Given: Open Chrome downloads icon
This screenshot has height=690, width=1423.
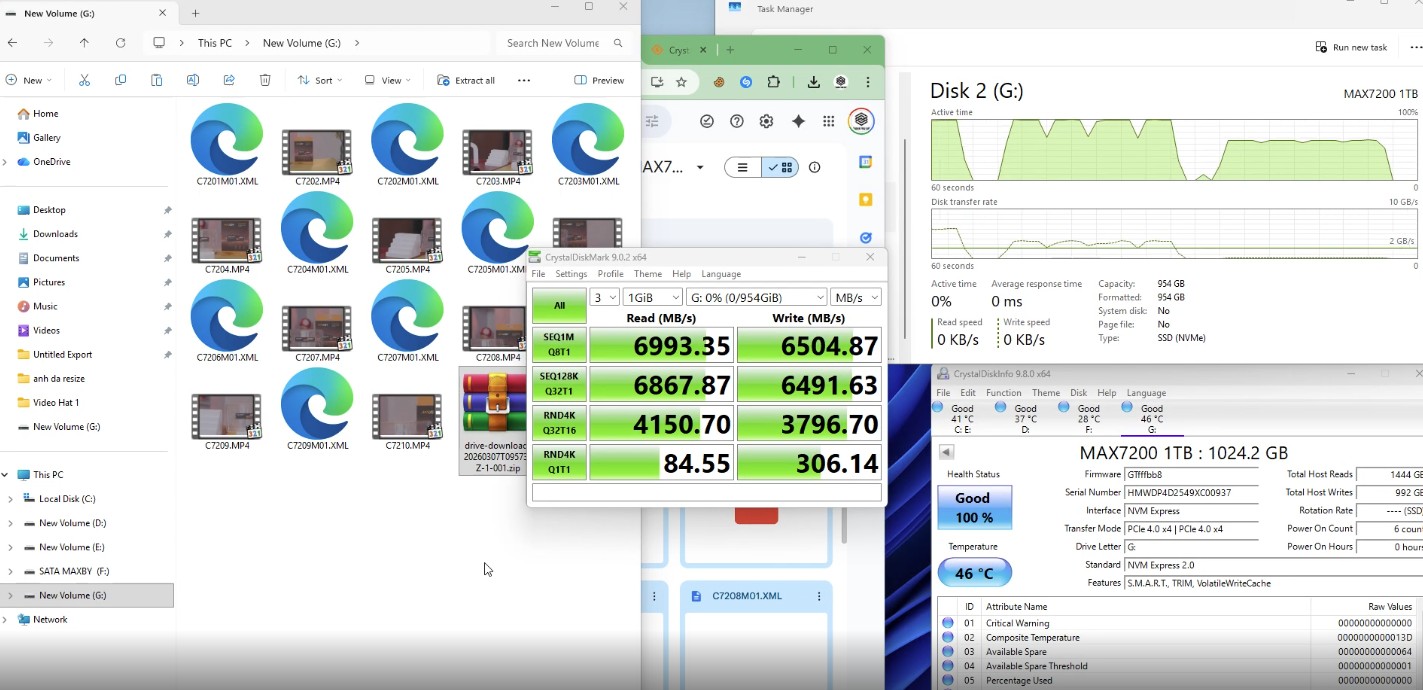Looking at the screenshot, I should 814,82.
